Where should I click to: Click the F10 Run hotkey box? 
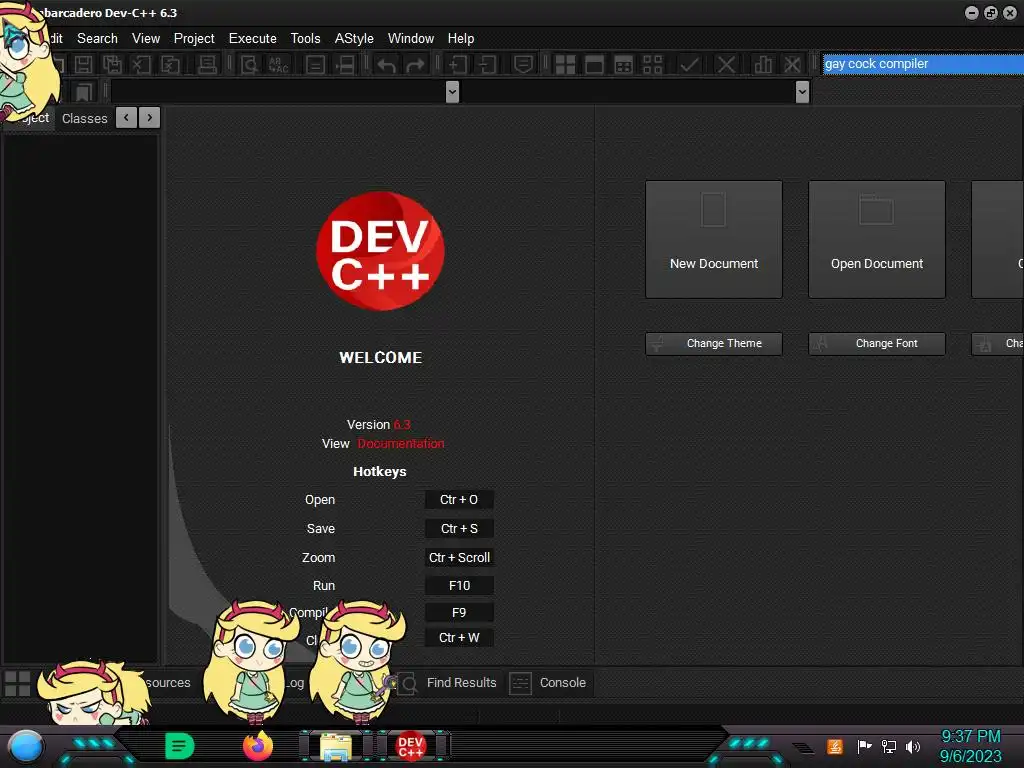click(x=459, y=586)
